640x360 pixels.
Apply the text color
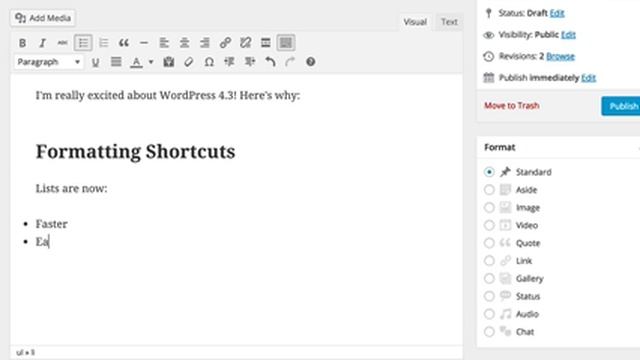pos(136,62)
